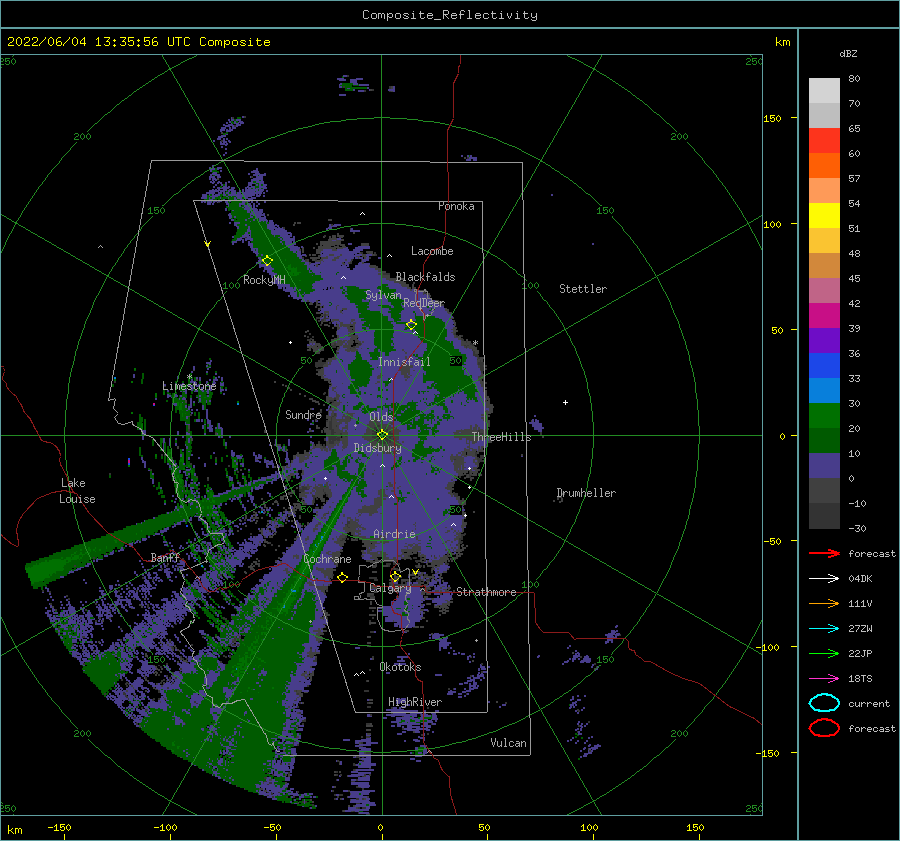Click the Calgary city label
The width and height of the screenshot is (900, 841).
click(x=390, y=588)
